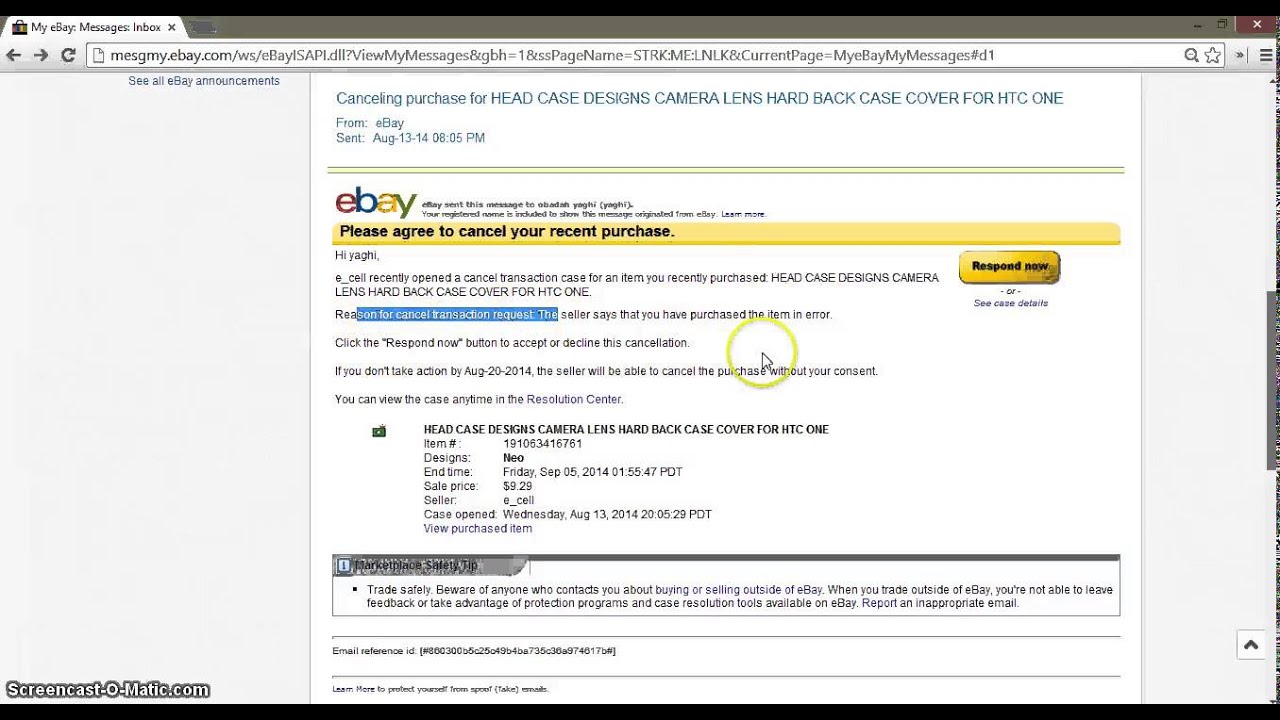Click item number 191063416761
This screenshot has width=1280, height=720.
coord(542,444)
